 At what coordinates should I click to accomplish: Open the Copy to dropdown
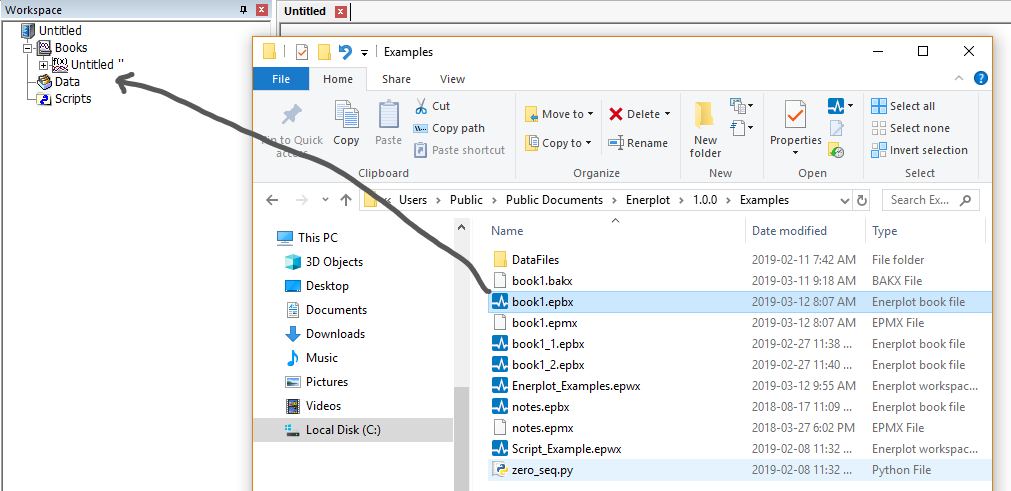(560, 143)
